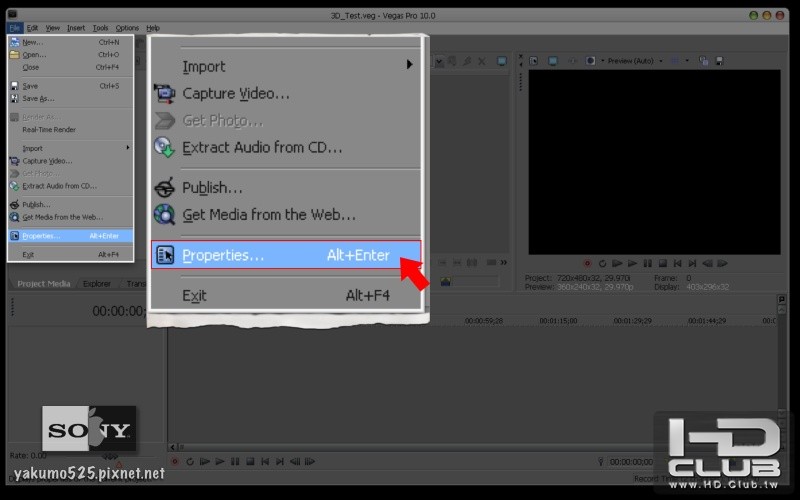Image resolution: width=800 pixels, height=500 pixels.
Task: Open the Help menu
Action: click(x=153, y=28)
